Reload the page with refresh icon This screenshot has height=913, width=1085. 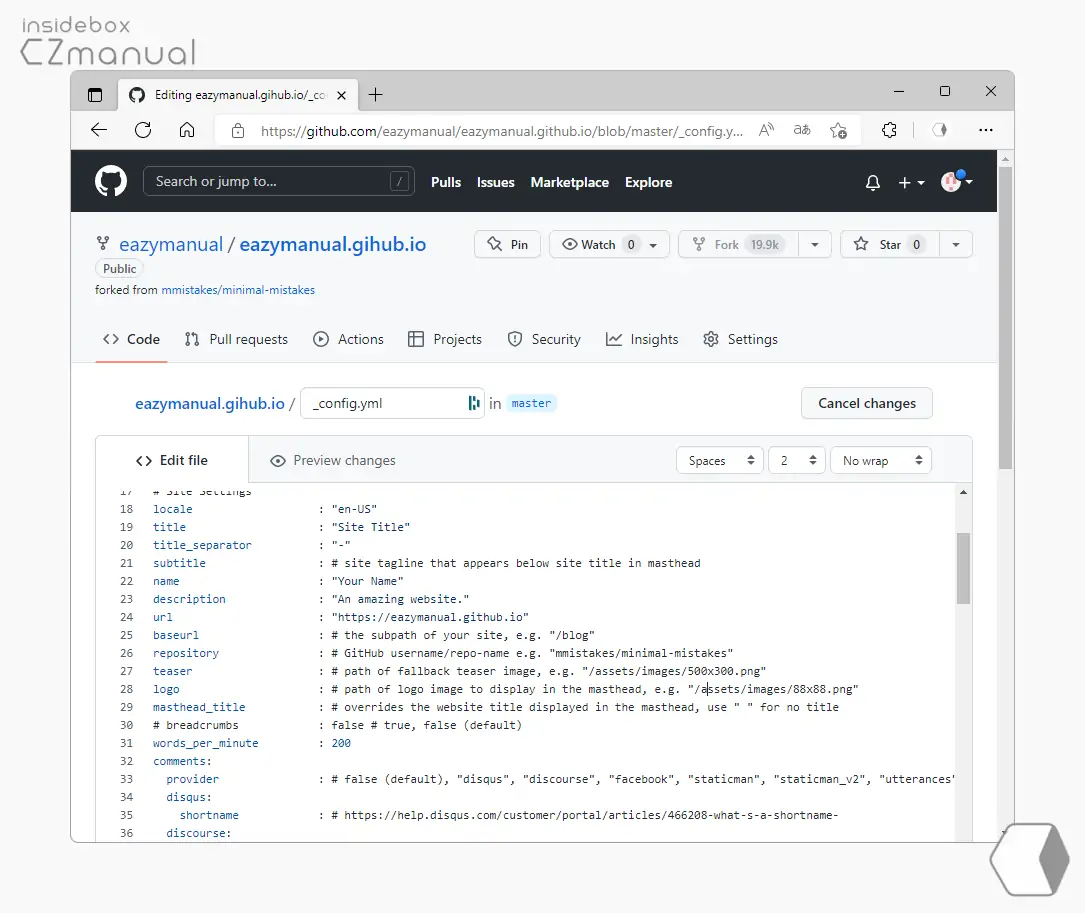coord(143,129)
